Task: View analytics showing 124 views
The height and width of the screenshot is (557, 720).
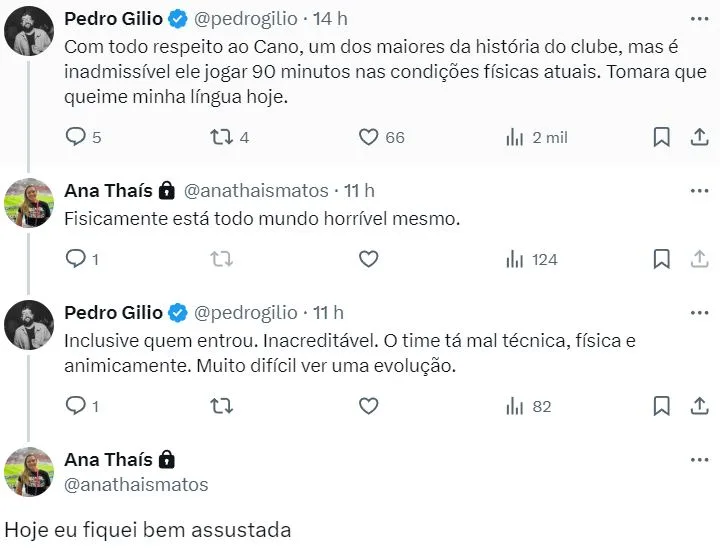Action: point(516,259)
